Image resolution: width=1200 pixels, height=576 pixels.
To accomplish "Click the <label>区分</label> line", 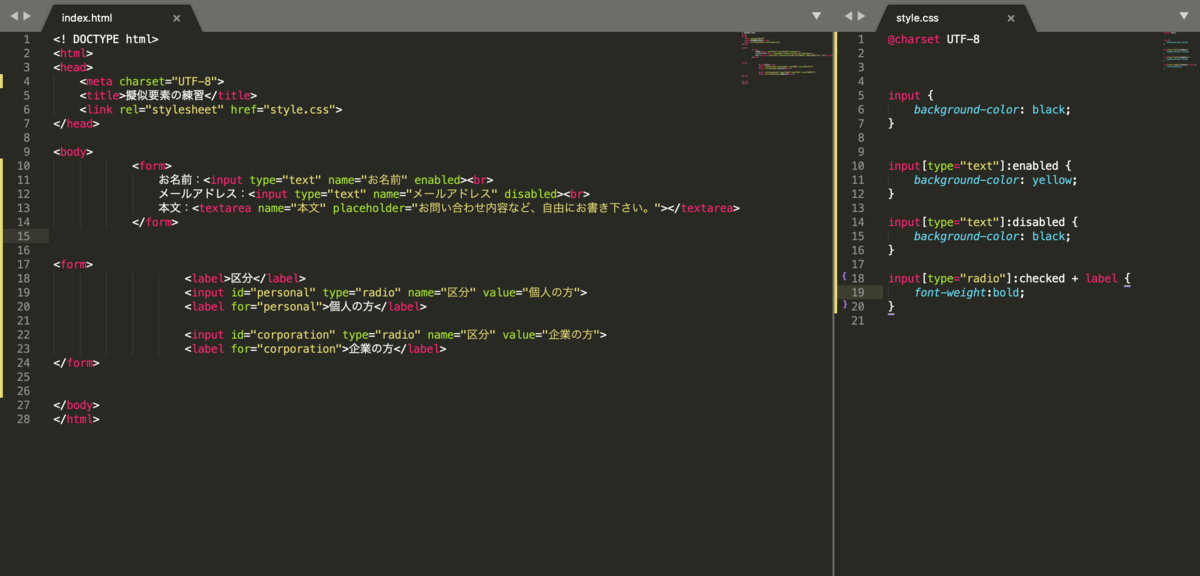I will point(245,278).
